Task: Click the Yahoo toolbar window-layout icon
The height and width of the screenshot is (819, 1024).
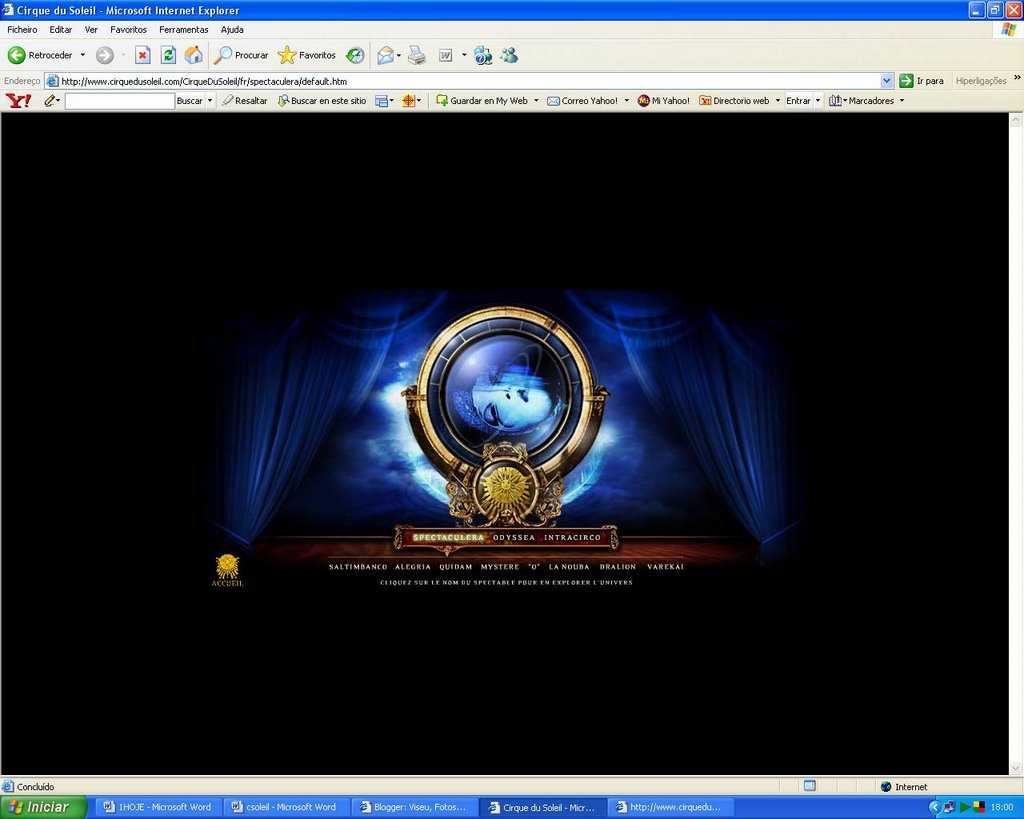Action: coord(381,101)
